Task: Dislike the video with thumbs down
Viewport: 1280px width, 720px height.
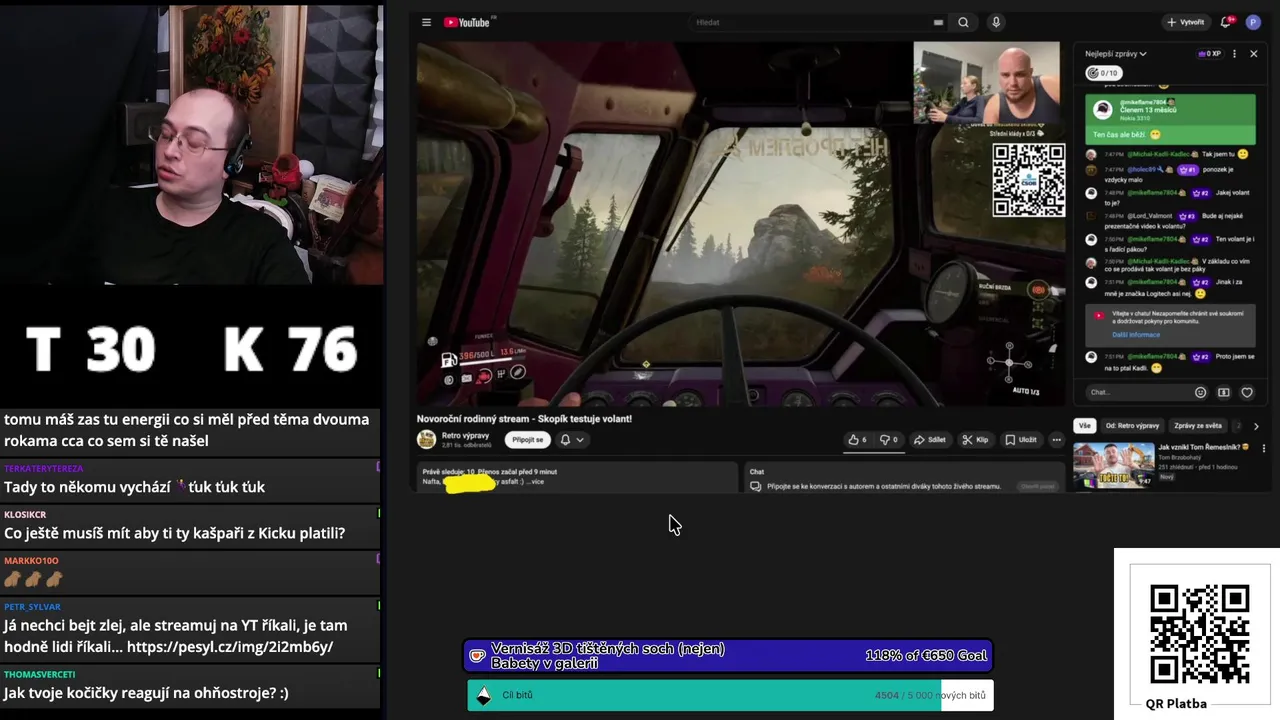Action: click(888, 439)
